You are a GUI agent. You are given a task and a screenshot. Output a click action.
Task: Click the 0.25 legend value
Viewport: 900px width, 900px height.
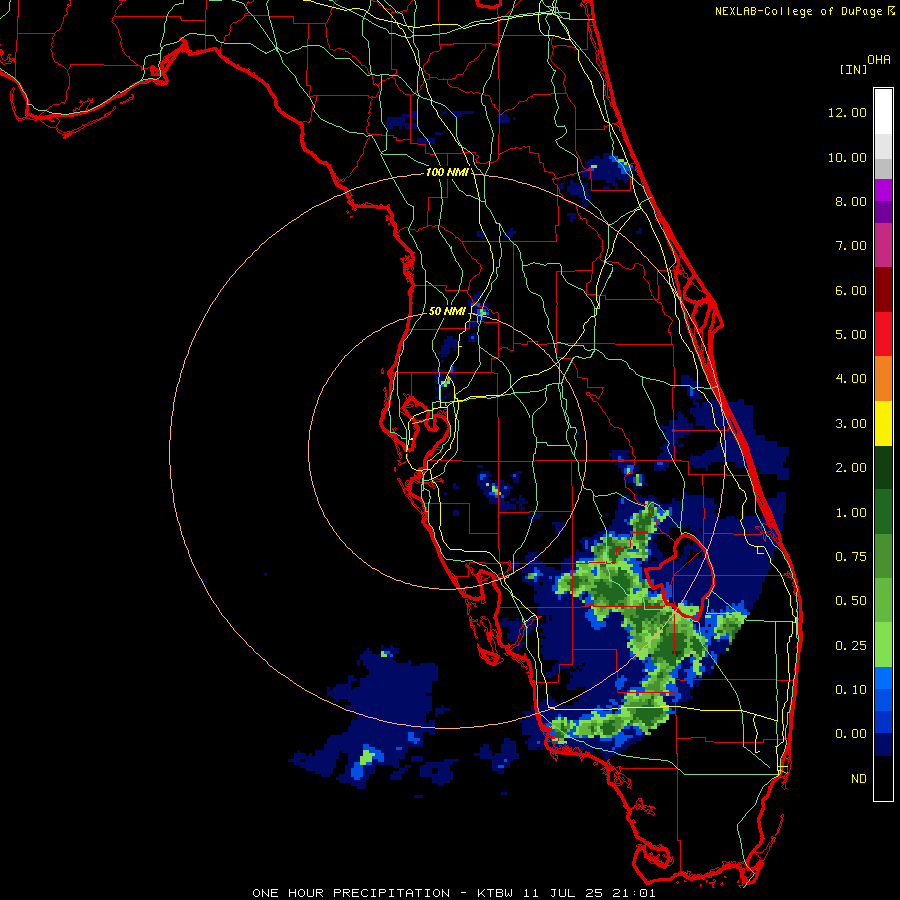(x=851, y=646)
